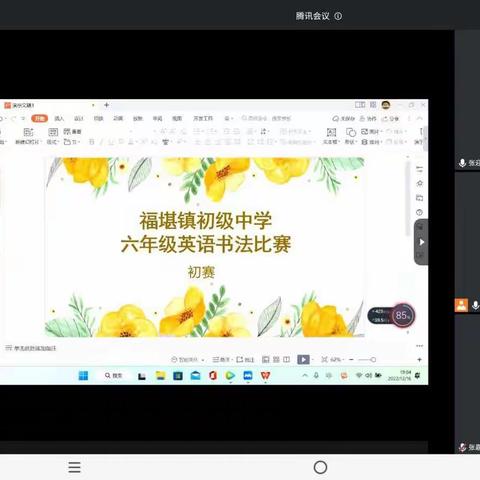
Task: Click the slide title 福堪镇初级中学
Action: coord(206,221)
